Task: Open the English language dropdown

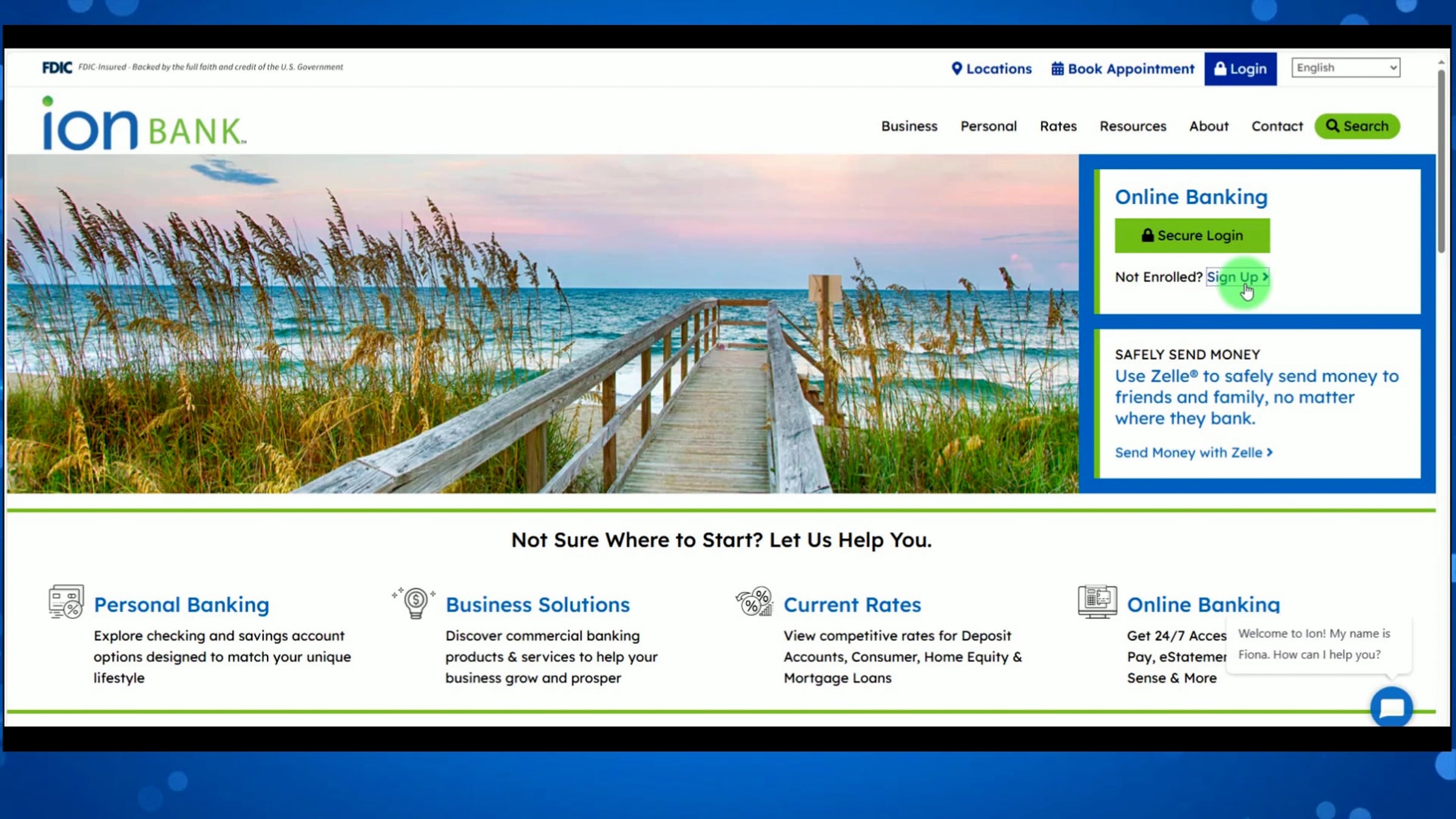Action: 1346,67
